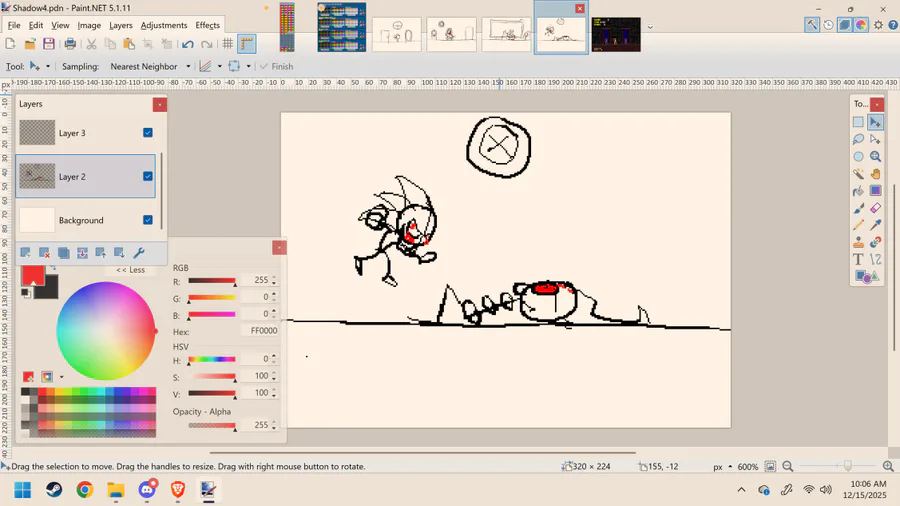Open the palette menu dropdown arrow
Image resolution: width=900 pixels, height=506 pixels.
[61, 377]
